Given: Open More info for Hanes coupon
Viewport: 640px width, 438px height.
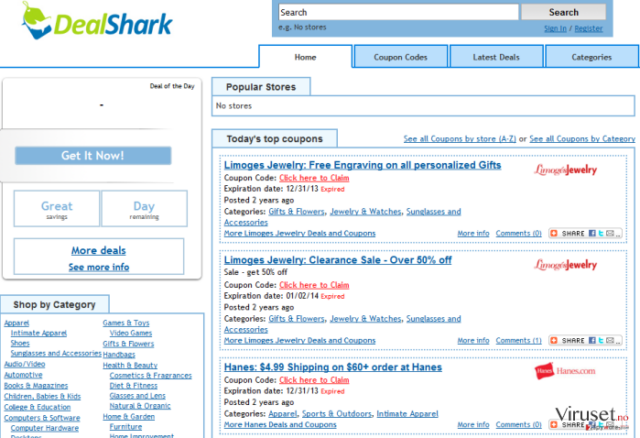Looking at the screenshot, I should (x=473, y=425).
